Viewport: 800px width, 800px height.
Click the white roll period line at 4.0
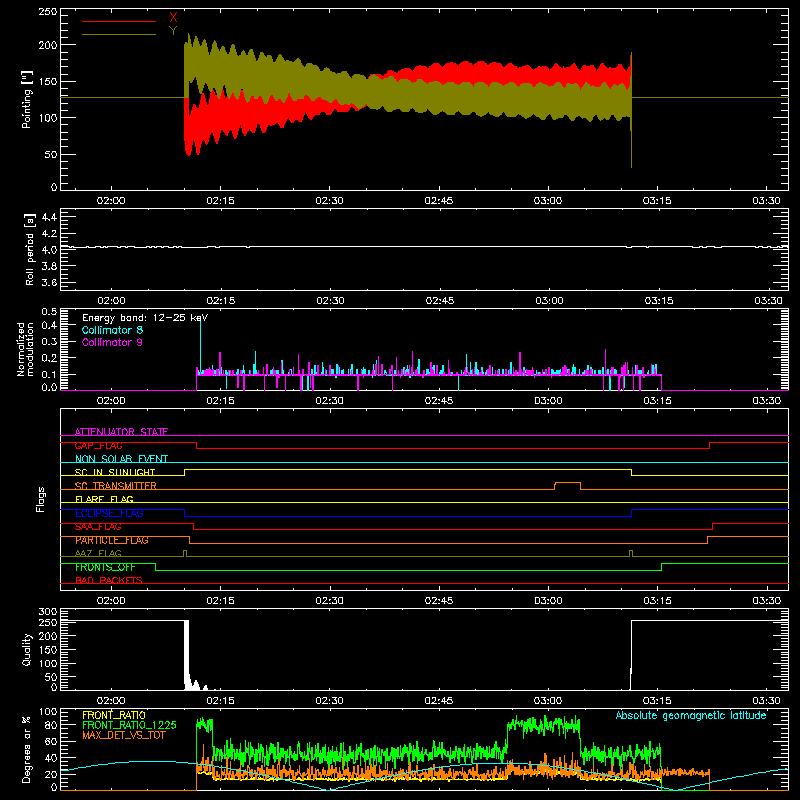424,247
